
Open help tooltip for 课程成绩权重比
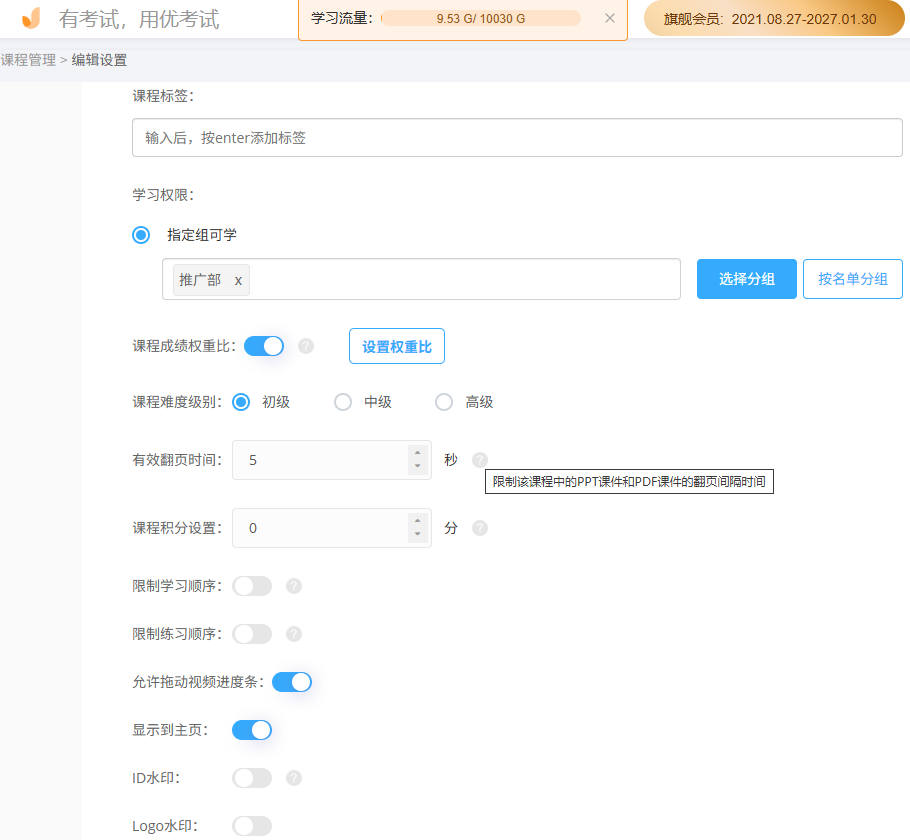coord(306,345)
